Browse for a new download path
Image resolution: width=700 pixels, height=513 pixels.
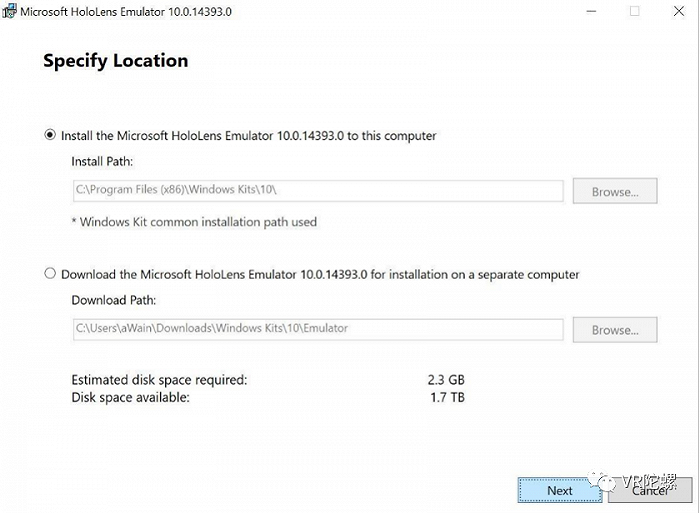tap(615, 329)
